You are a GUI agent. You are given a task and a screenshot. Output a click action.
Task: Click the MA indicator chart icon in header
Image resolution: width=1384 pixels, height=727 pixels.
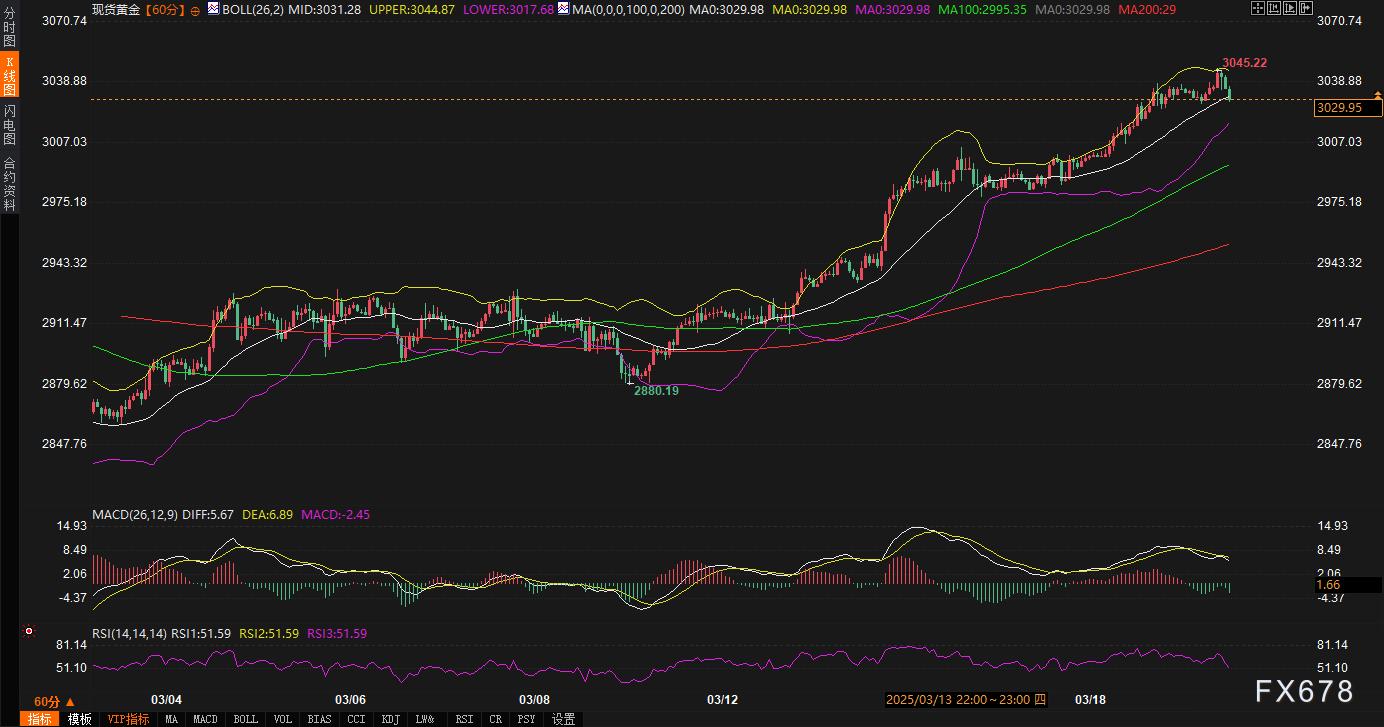point(563,9)
